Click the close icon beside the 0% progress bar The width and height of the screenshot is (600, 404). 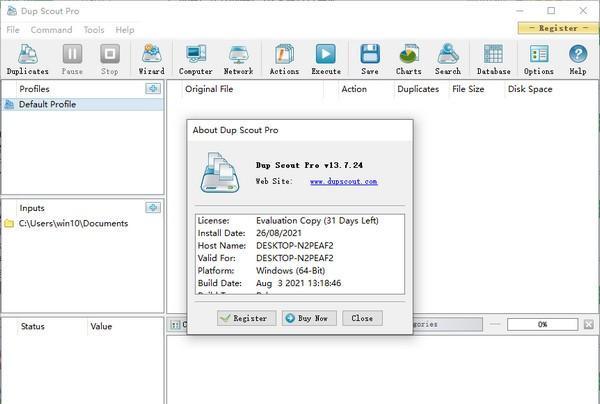pos(589,324)
